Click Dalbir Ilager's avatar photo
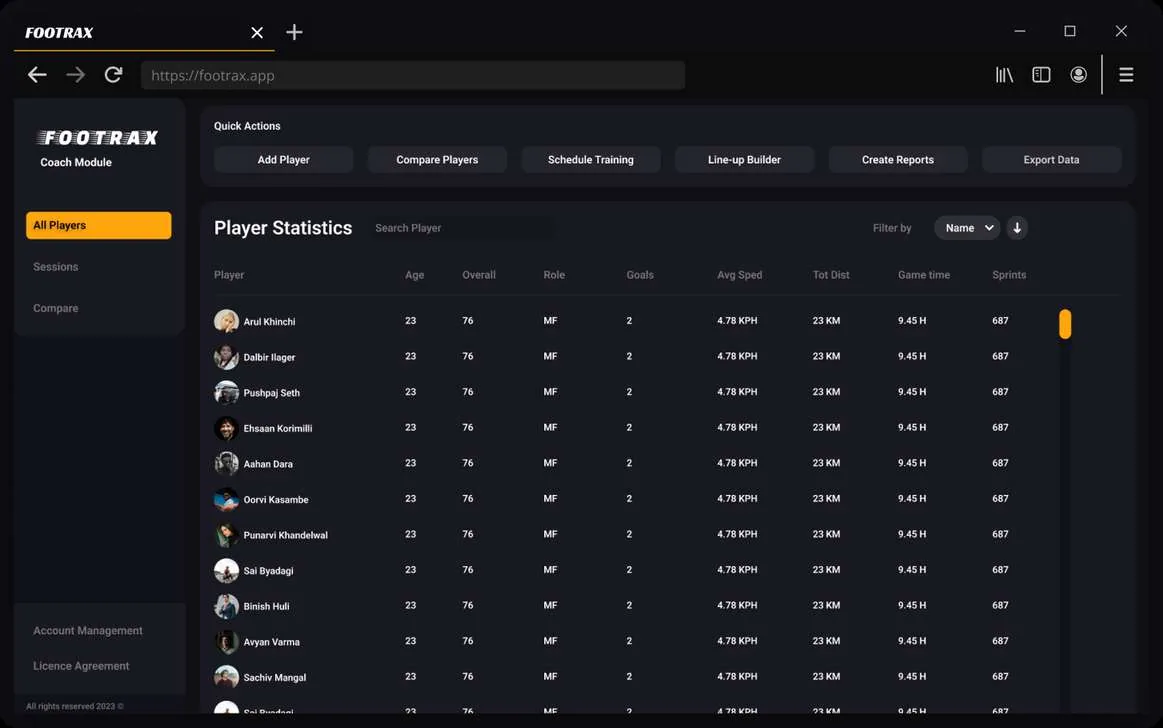The height and width of the screenshot is (728, 1163). pyautogui.click(x=226, y=357)
